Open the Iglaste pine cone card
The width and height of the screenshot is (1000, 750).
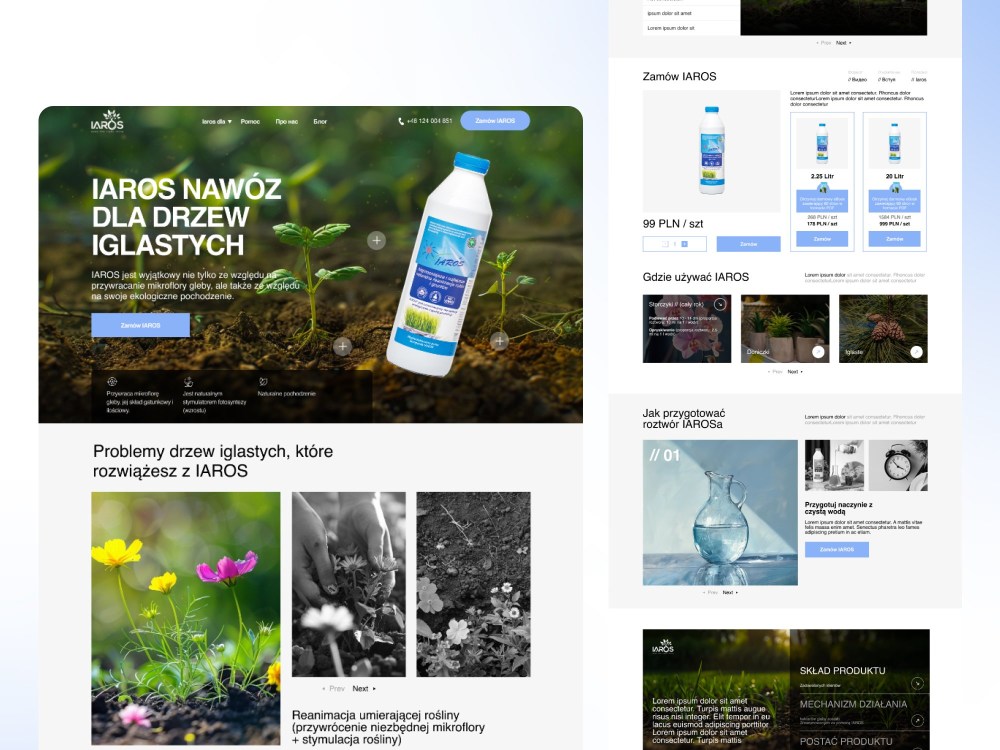(x=883, y=328)
